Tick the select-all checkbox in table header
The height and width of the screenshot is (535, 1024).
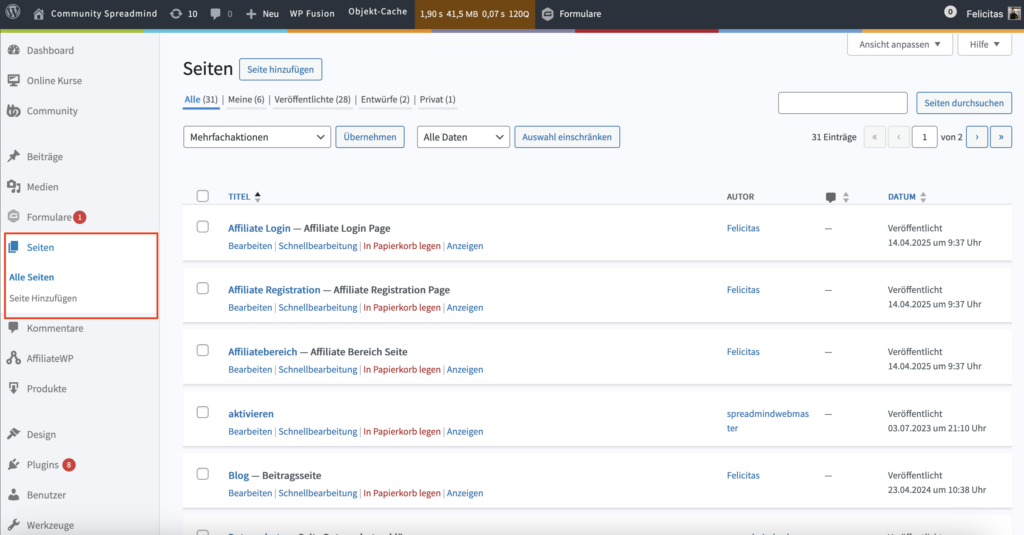coord(203,196)
